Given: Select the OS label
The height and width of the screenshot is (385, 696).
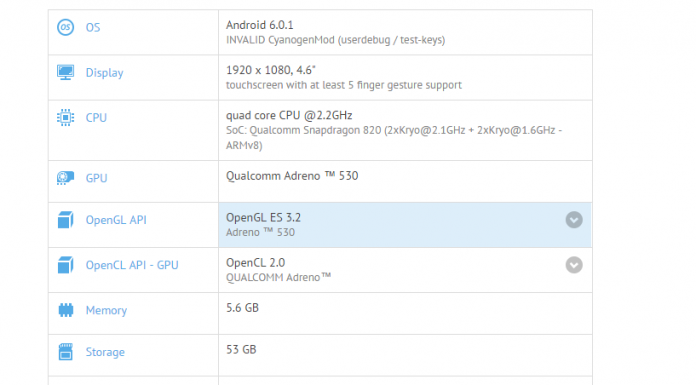Looking at the screenshot, I should [93, 28].
